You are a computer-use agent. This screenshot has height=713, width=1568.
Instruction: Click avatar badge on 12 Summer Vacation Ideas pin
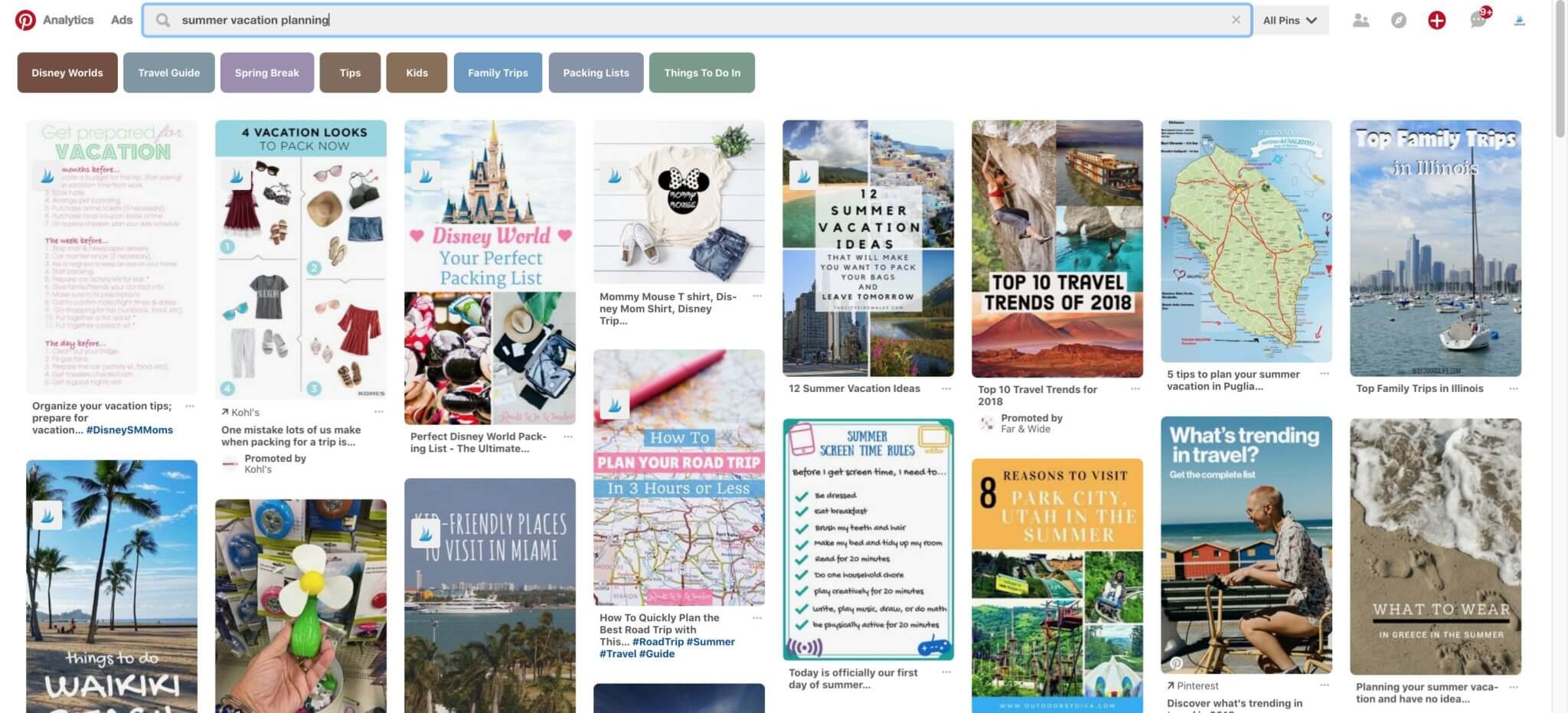click(804, 176)
